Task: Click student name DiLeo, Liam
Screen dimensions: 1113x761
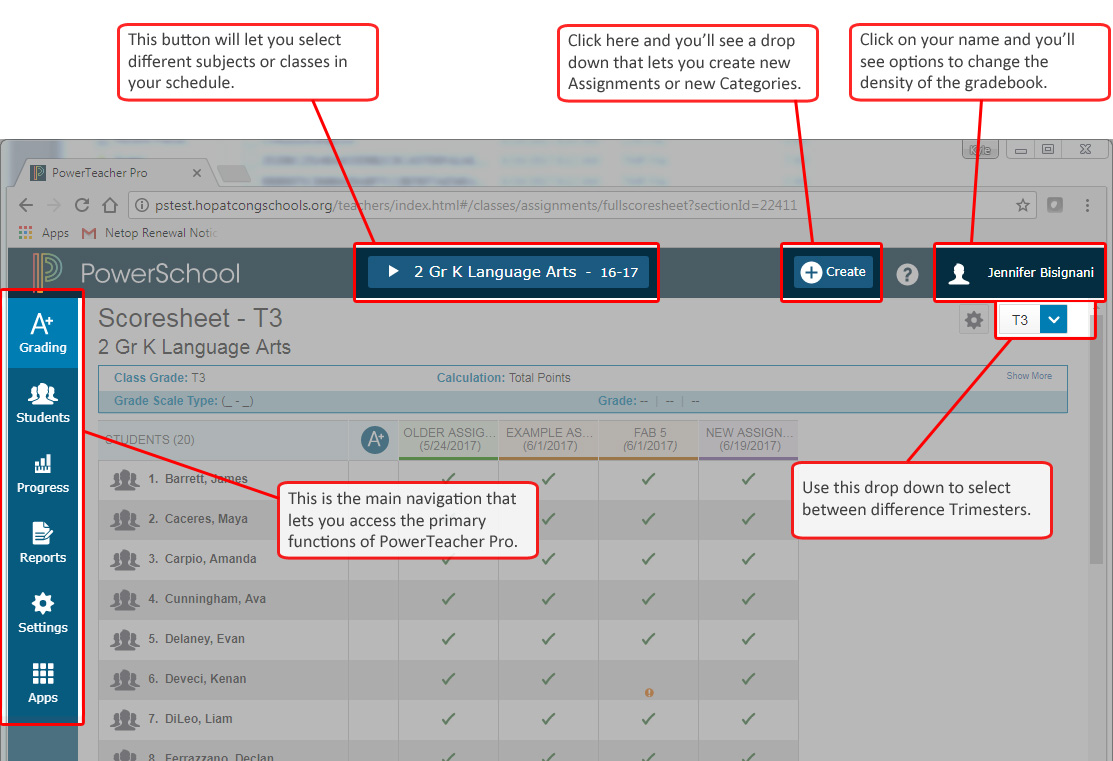Action: pos(198,718)
